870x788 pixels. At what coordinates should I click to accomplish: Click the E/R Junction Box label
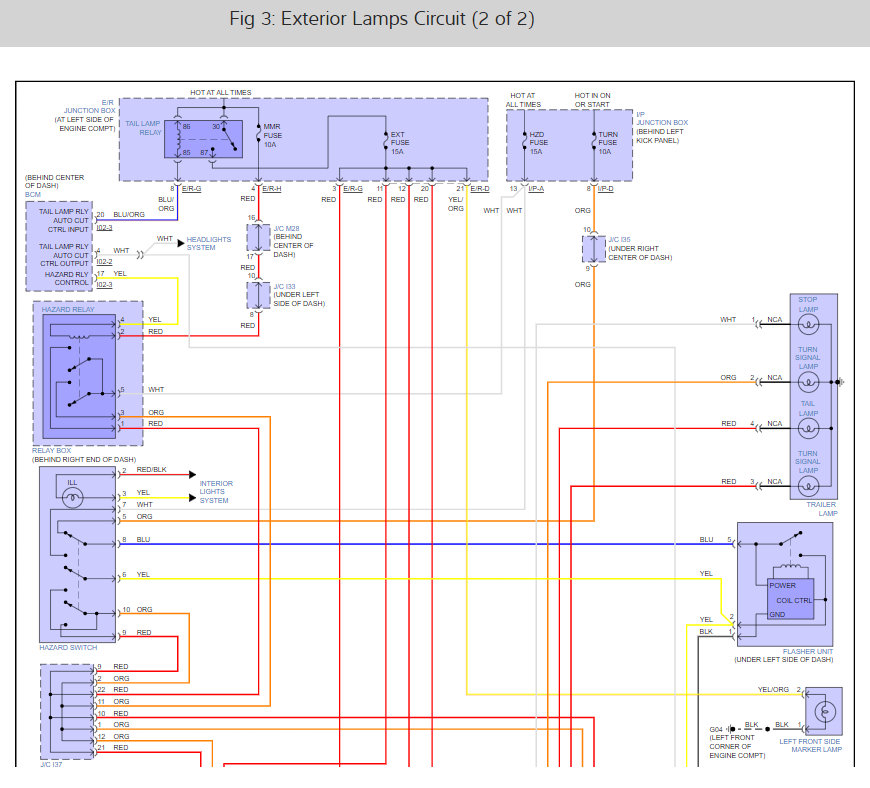[x=89, y=107]
